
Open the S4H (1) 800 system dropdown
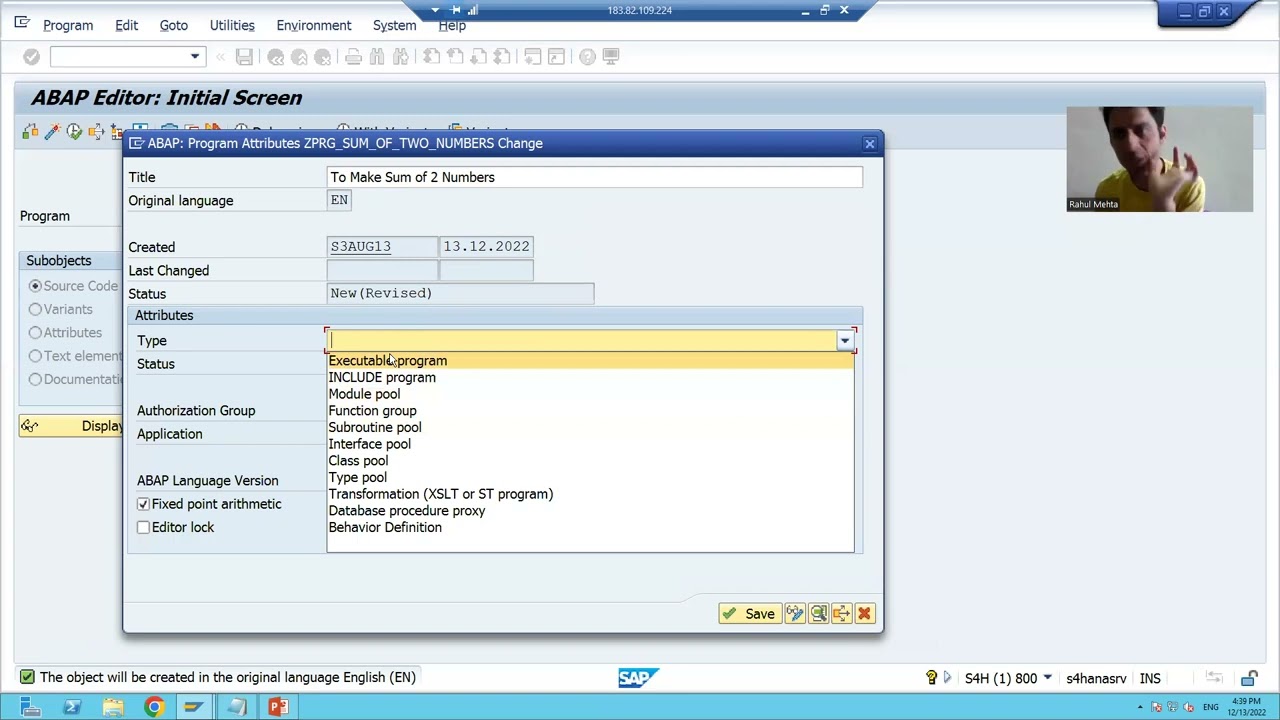point(1047,678)
